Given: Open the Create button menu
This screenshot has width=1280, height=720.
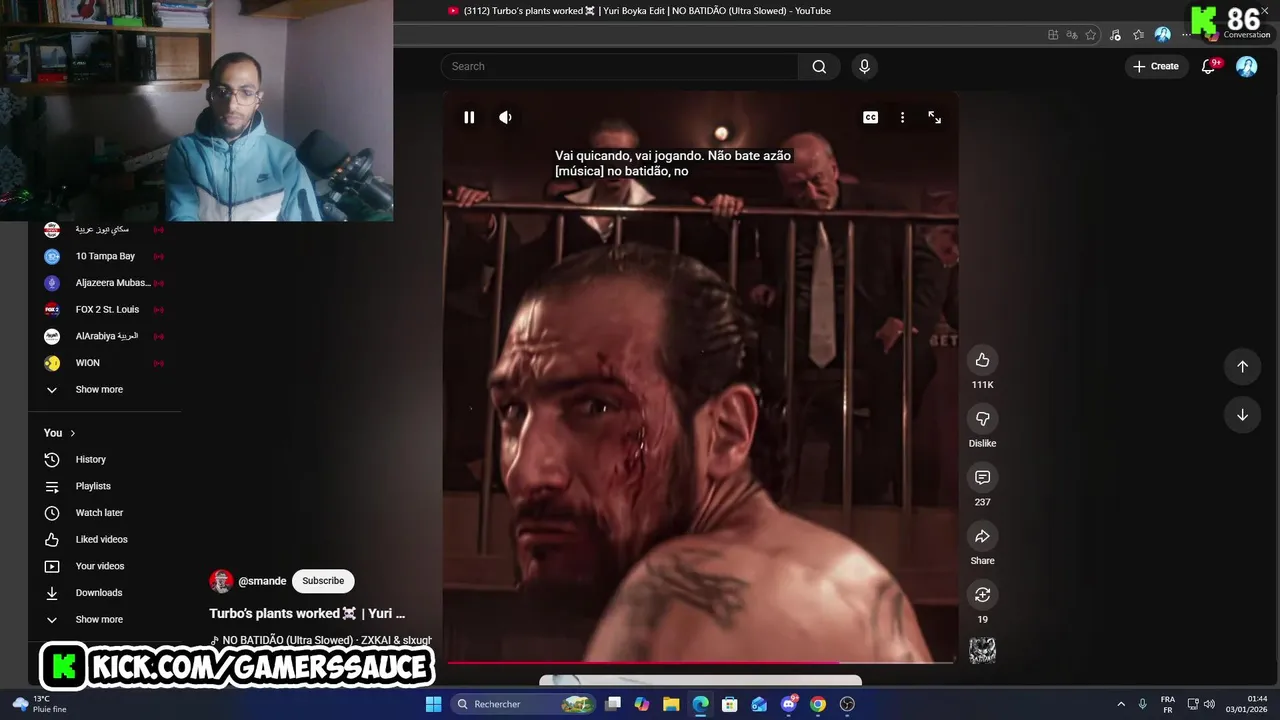Looking at the screenshot, I should tap(1156, 66).
